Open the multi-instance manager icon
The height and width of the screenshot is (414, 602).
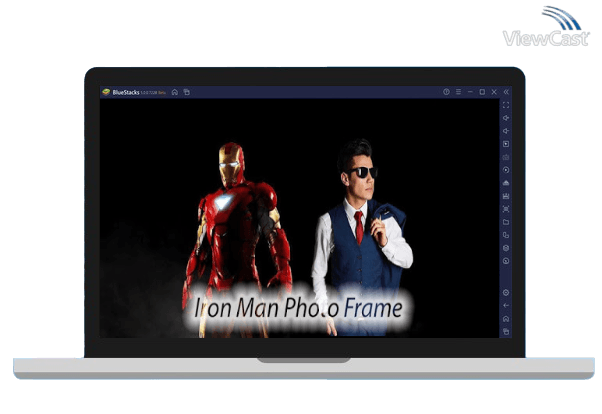click(506, 235)
